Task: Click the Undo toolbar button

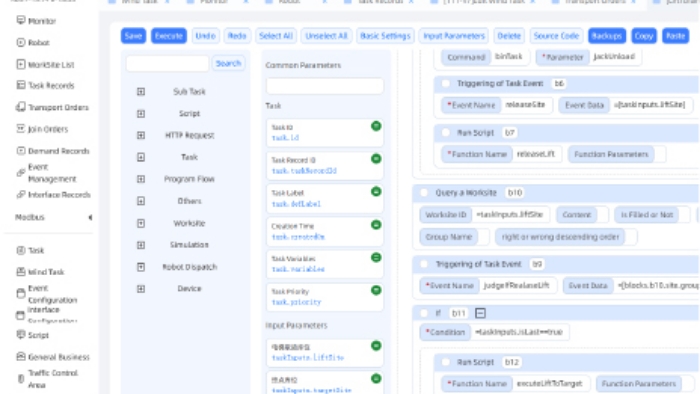Action: coord(205,36)
